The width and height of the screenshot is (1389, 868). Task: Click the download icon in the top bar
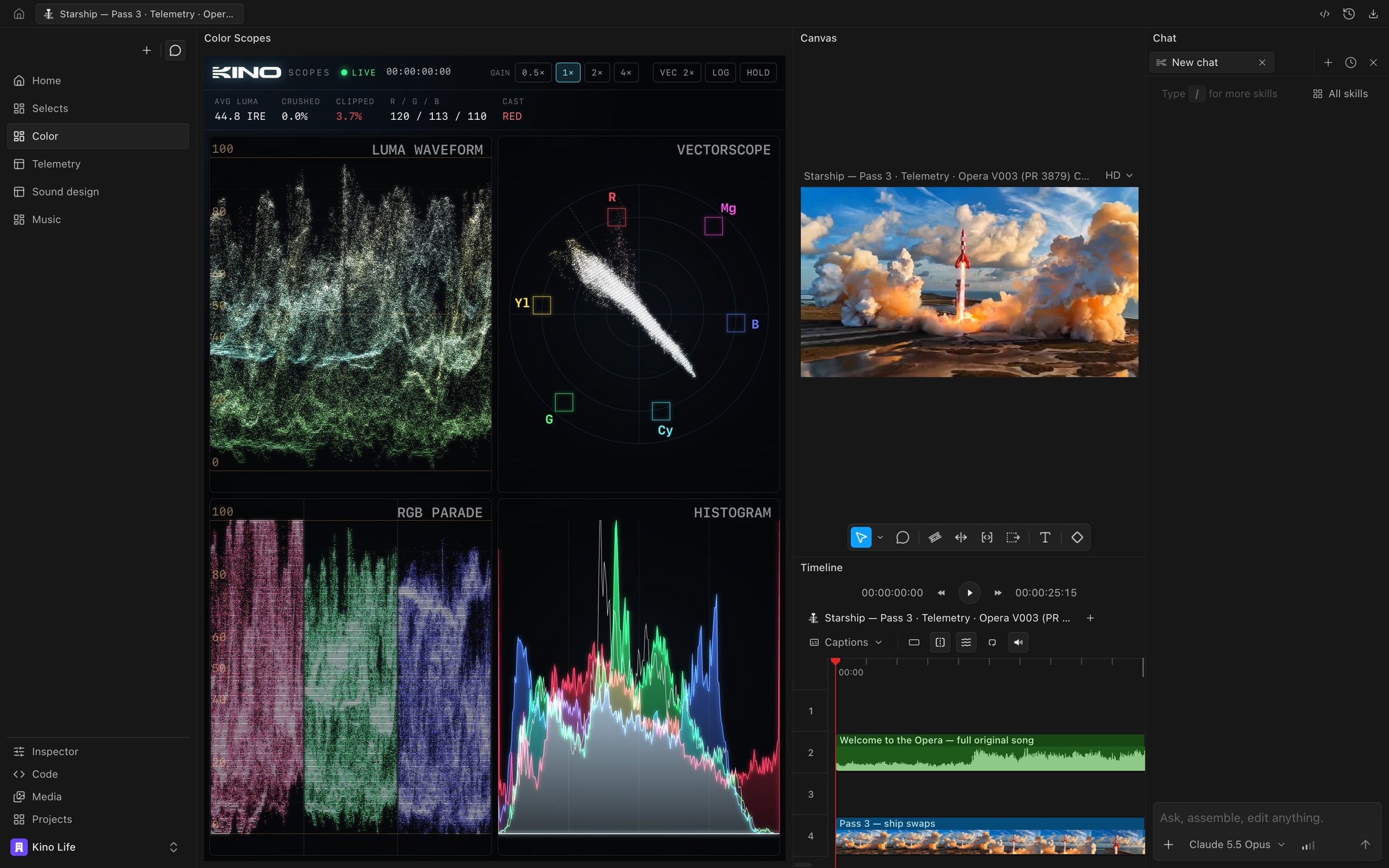click(1373, 14)
